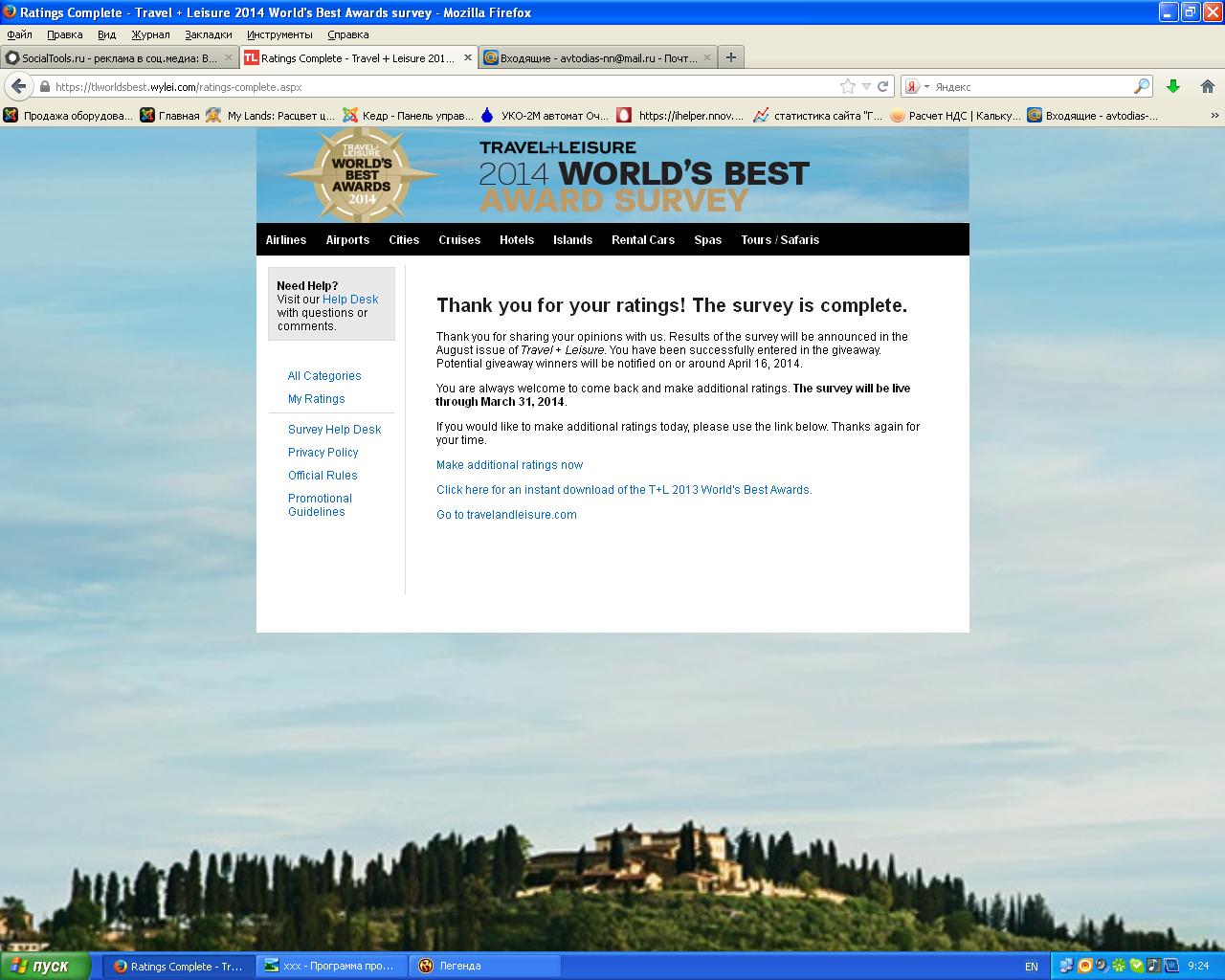This screenshot has width=1225, height=980.
Task: Select the Cities category
Action: [x=404, y=240]
